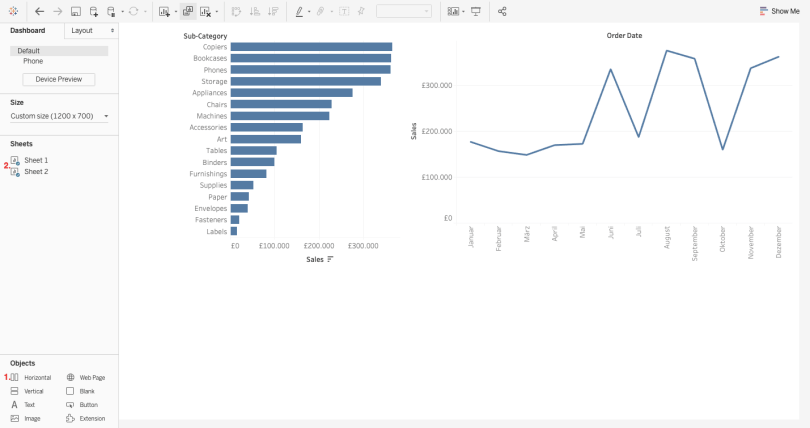Screen dimensions: 810x428
Task: Switch to the Layout tab
Action: [x=91, y=30]
